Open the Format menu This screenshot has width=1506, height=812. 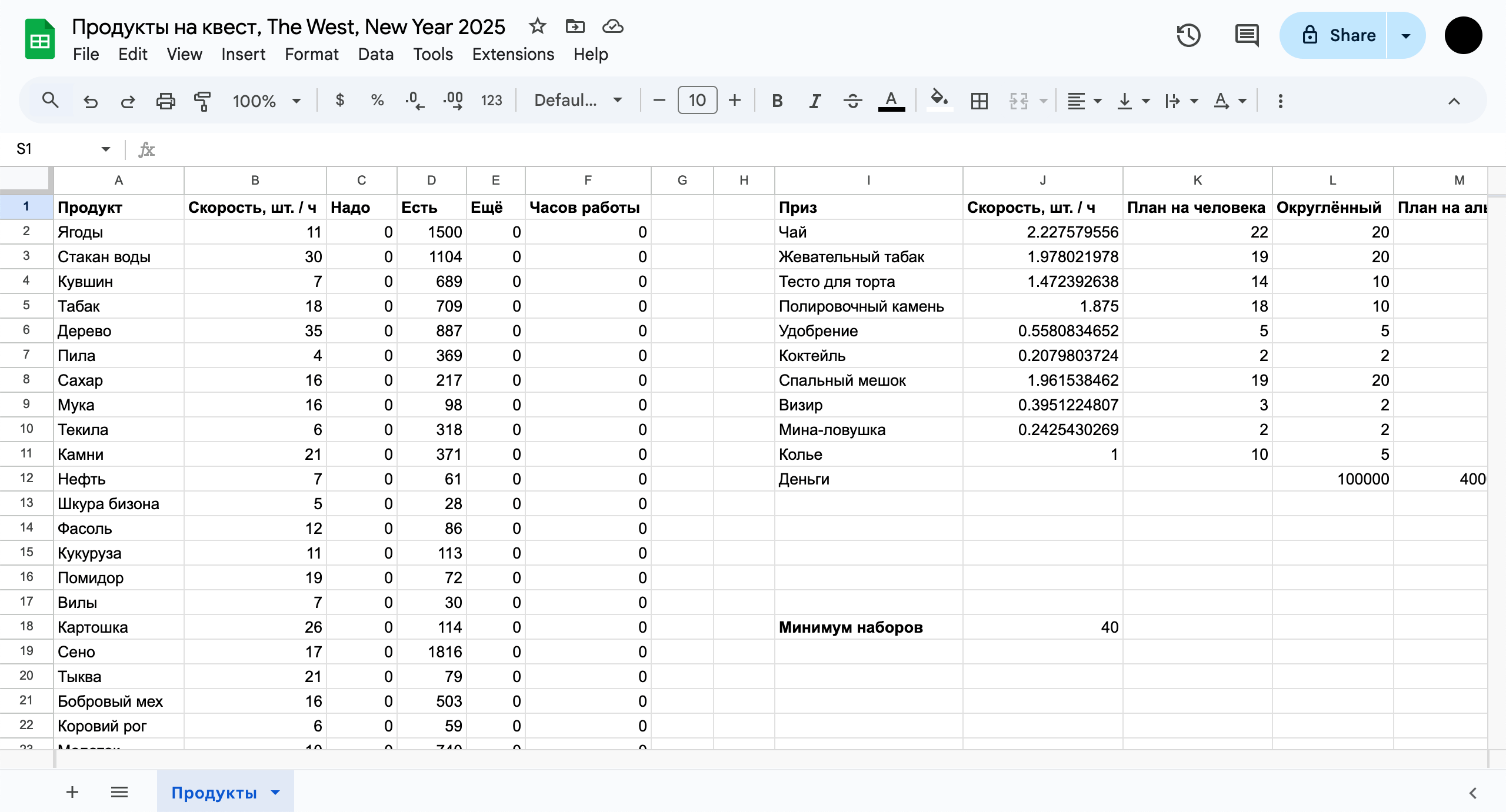coord(311,54)
